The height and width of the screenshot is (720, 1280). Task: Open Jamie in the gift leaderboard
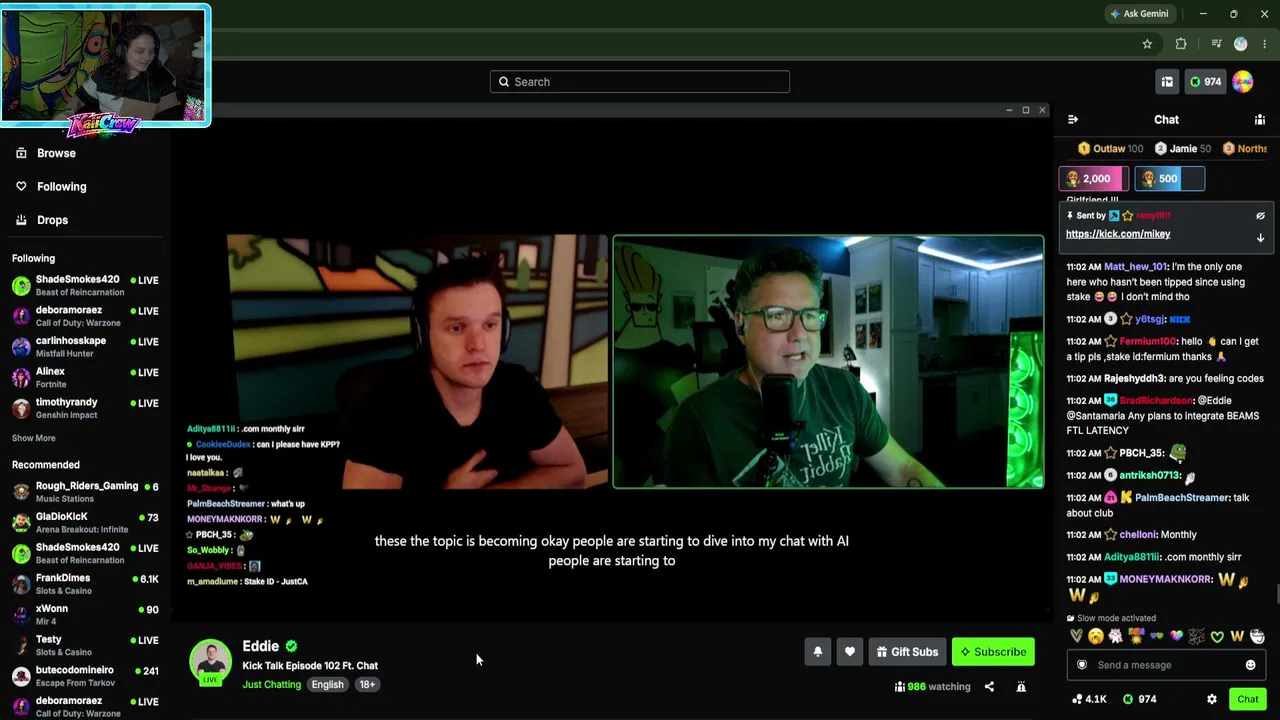(x=1183, y=149)
